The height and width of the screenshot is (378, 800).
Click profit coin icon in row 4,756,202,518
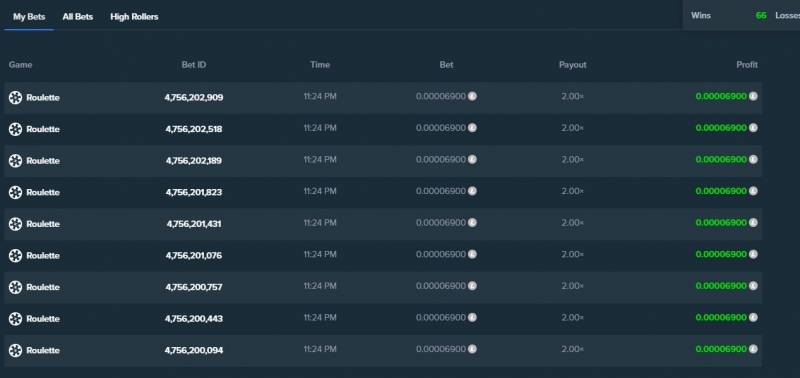pyautogui.click(x=753, y=128)
